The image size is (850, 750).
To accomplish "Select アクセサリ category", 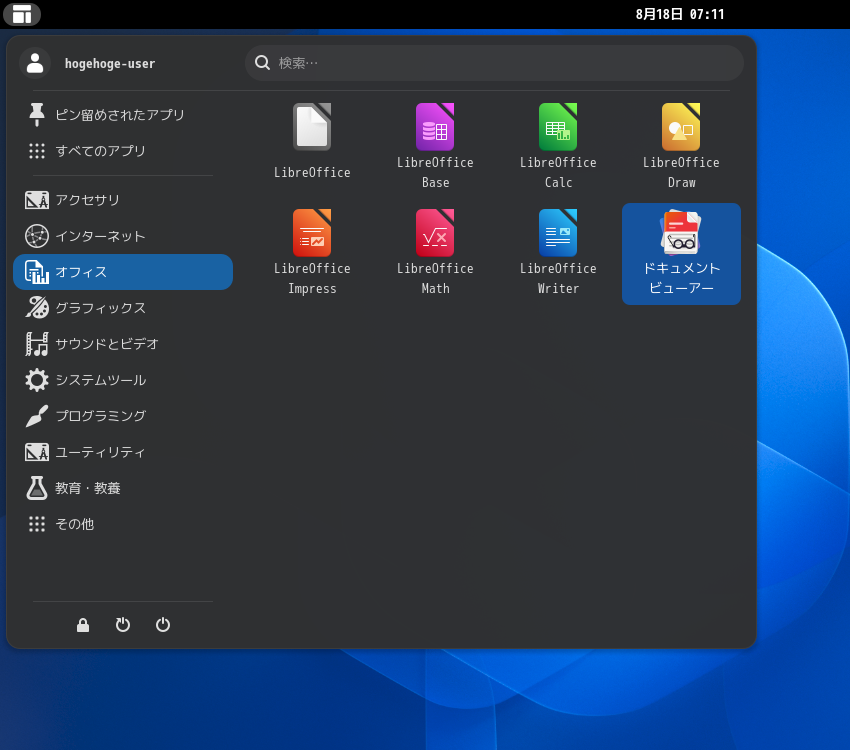I will coord(123,200).
